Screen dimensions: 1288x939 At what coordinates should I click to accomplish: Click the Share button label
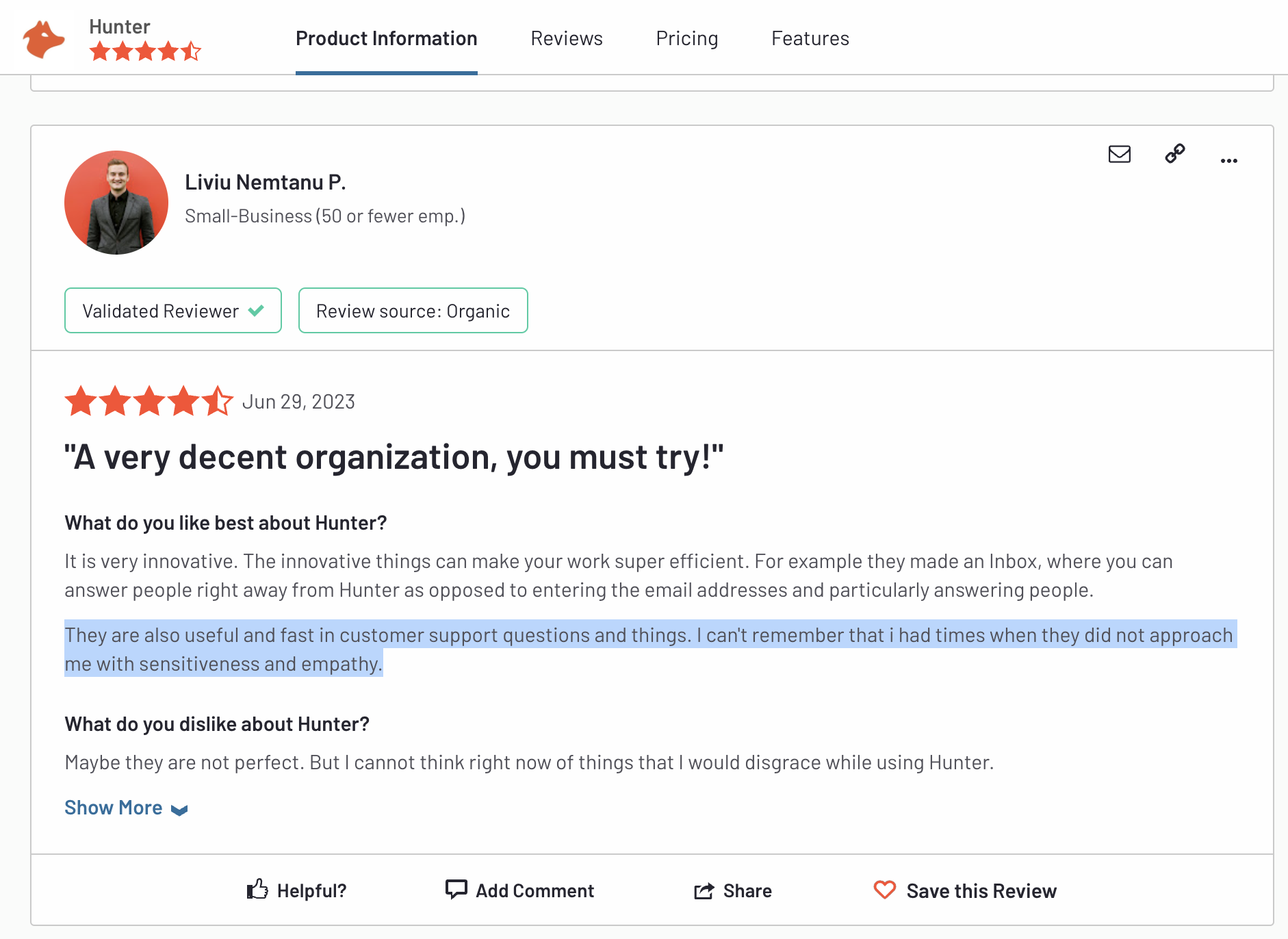747,890
